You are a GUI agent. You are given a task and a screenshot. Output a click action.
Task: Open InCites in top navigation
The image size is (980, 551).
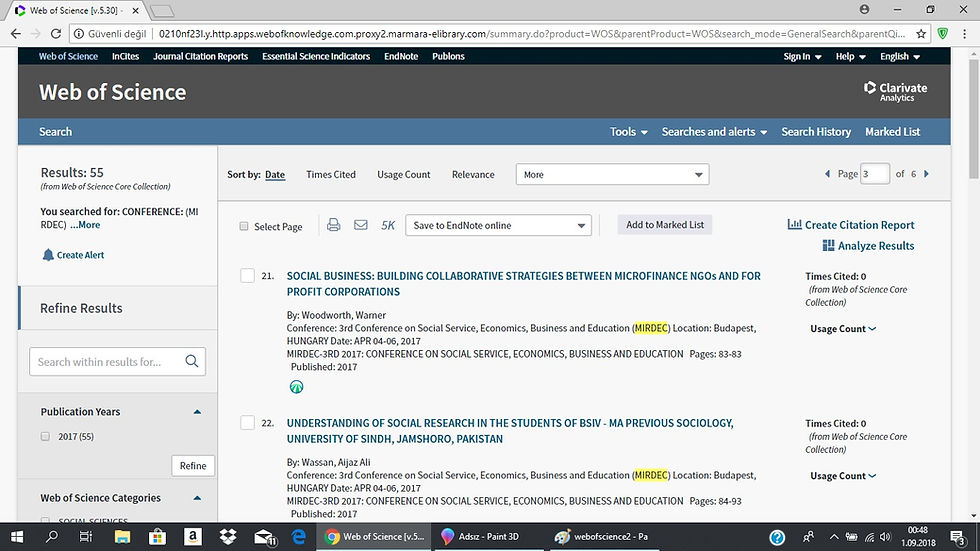coord(125,56)
